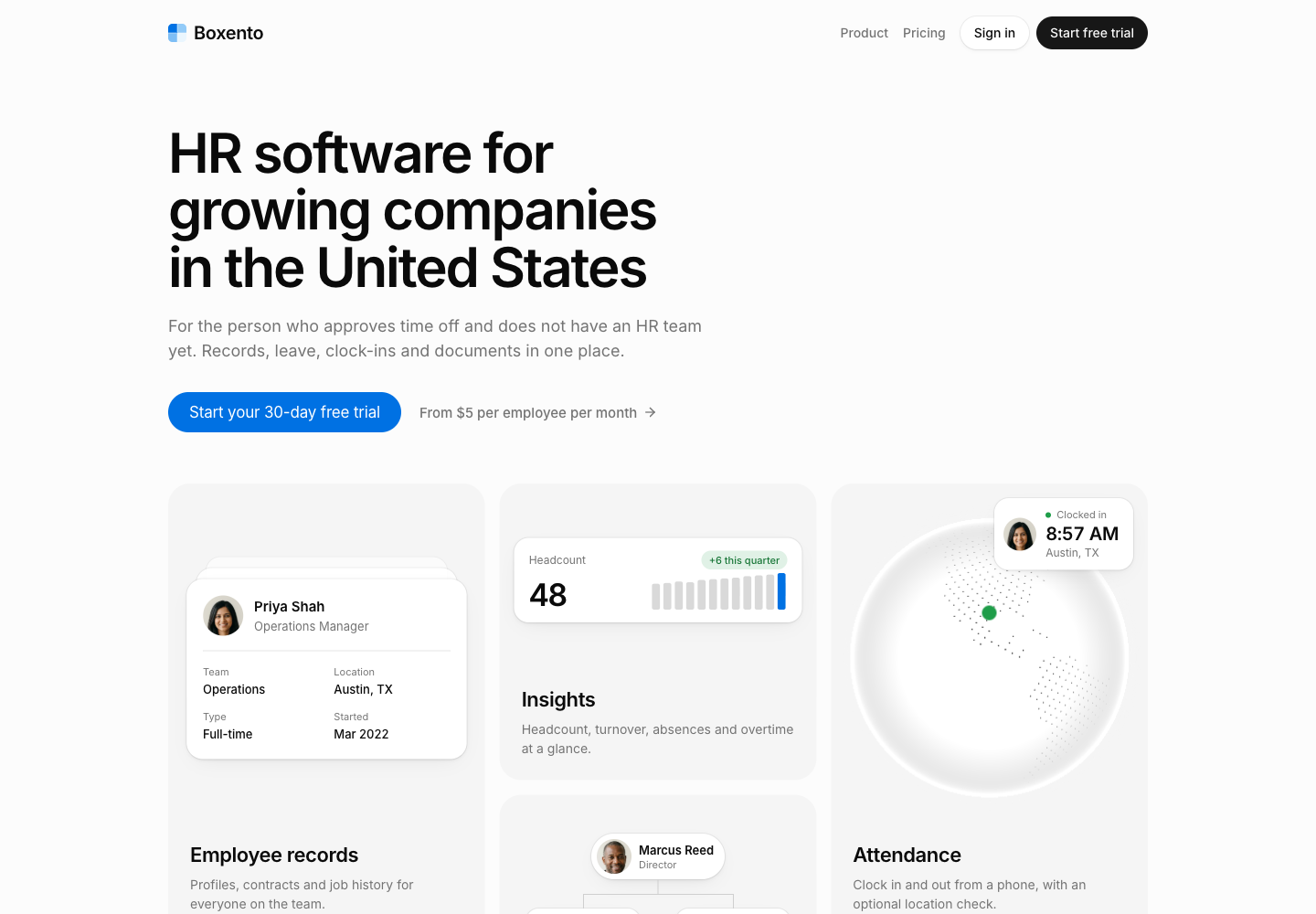Viewport: 1316px width, 914px height.
Task: Open the "From $5 per employee per month" link
Action: point(538,412)
